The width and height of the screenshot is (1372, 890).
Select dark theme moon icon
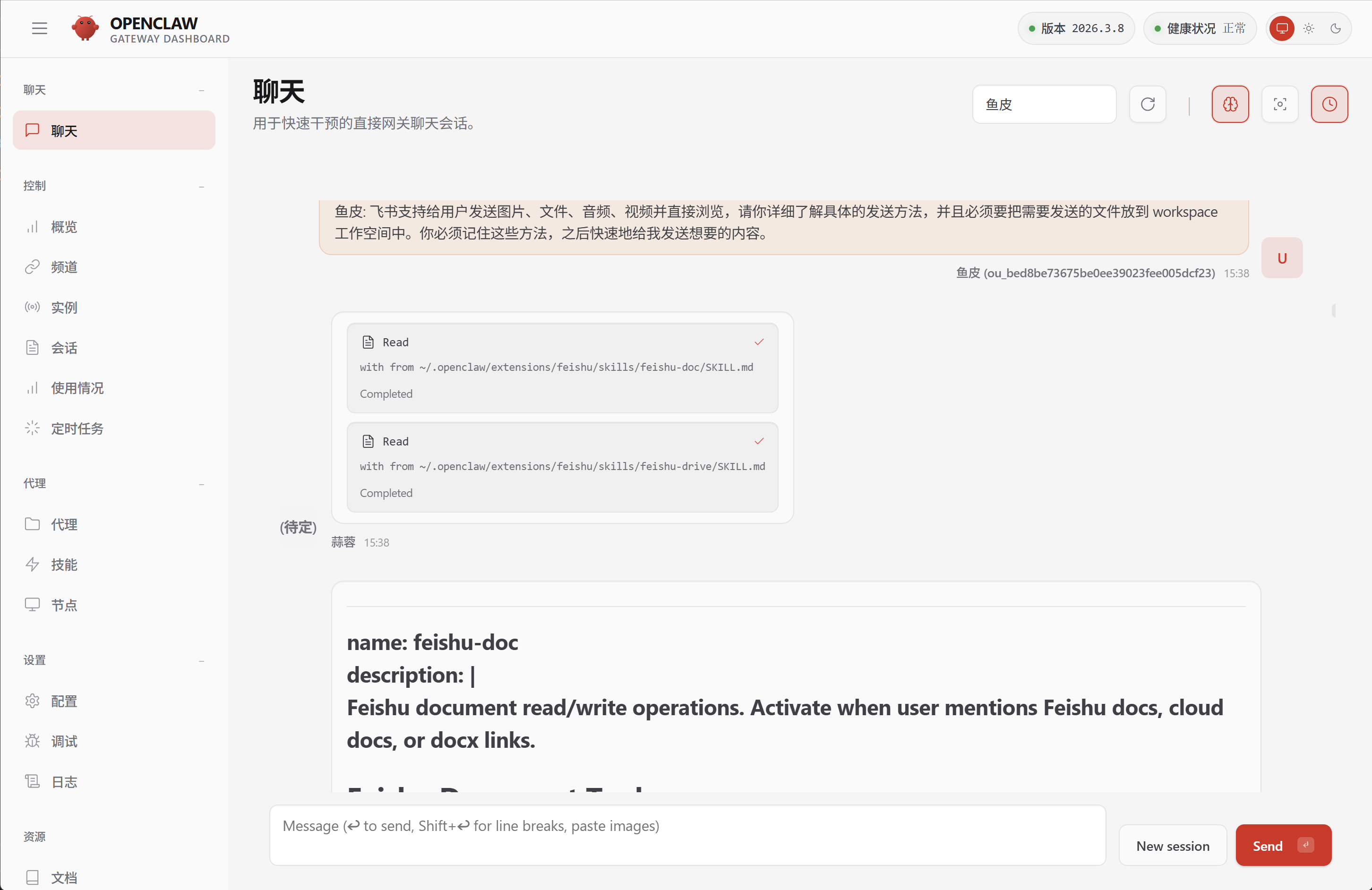coord(1335,28)
